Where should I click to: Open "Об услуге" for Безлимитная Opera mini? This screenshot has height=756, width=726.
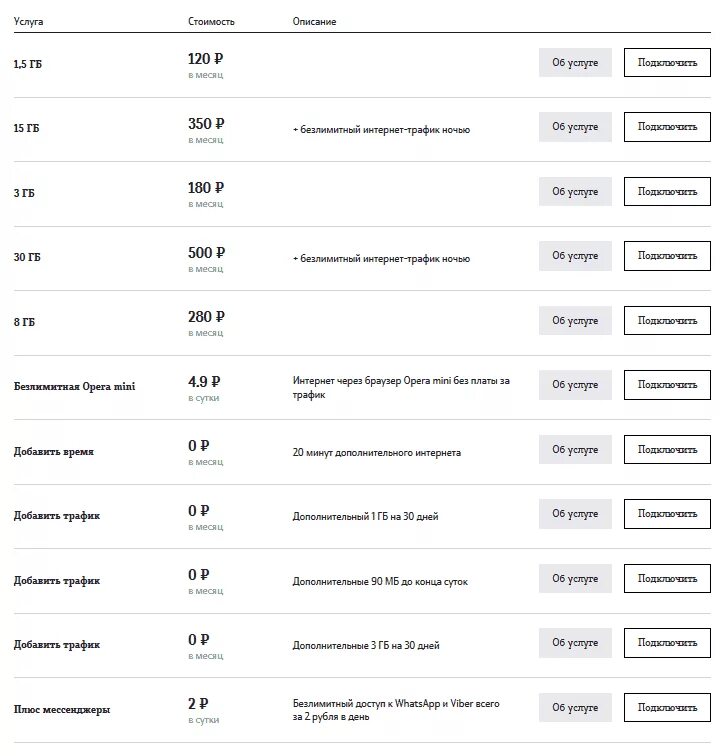tap(575, 385)
